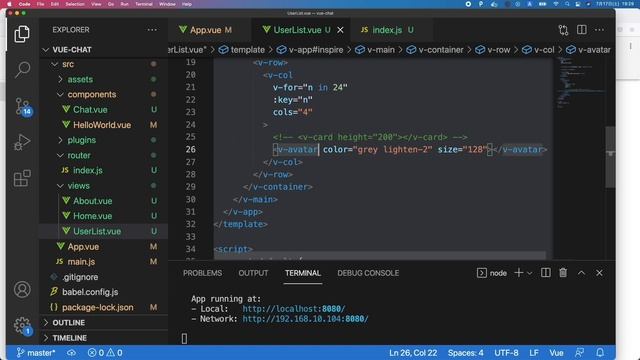The width and height of the screenshot is (640, 360).
Task: Open editor more actions ellipsis
Action: pyautogui.click(x=599, y=30)
